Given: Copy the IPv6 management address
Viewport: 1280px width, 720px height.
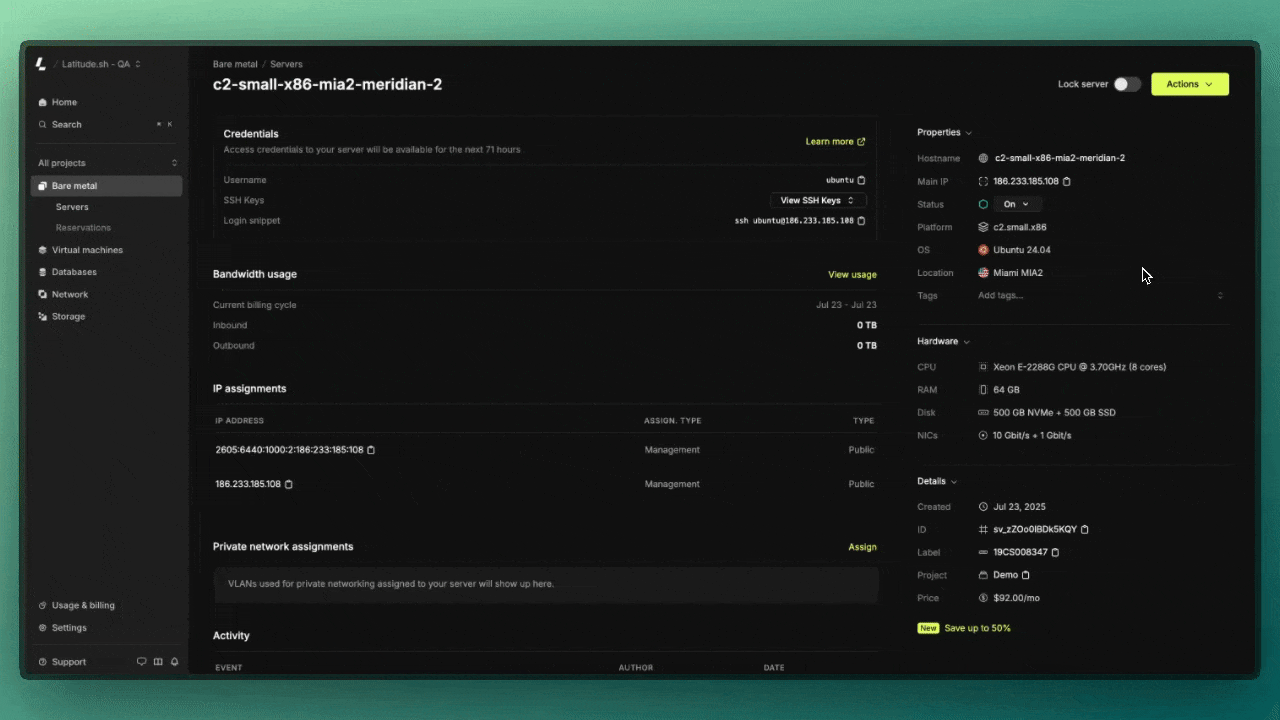Looking at the screenshot, I should (371, 450).
